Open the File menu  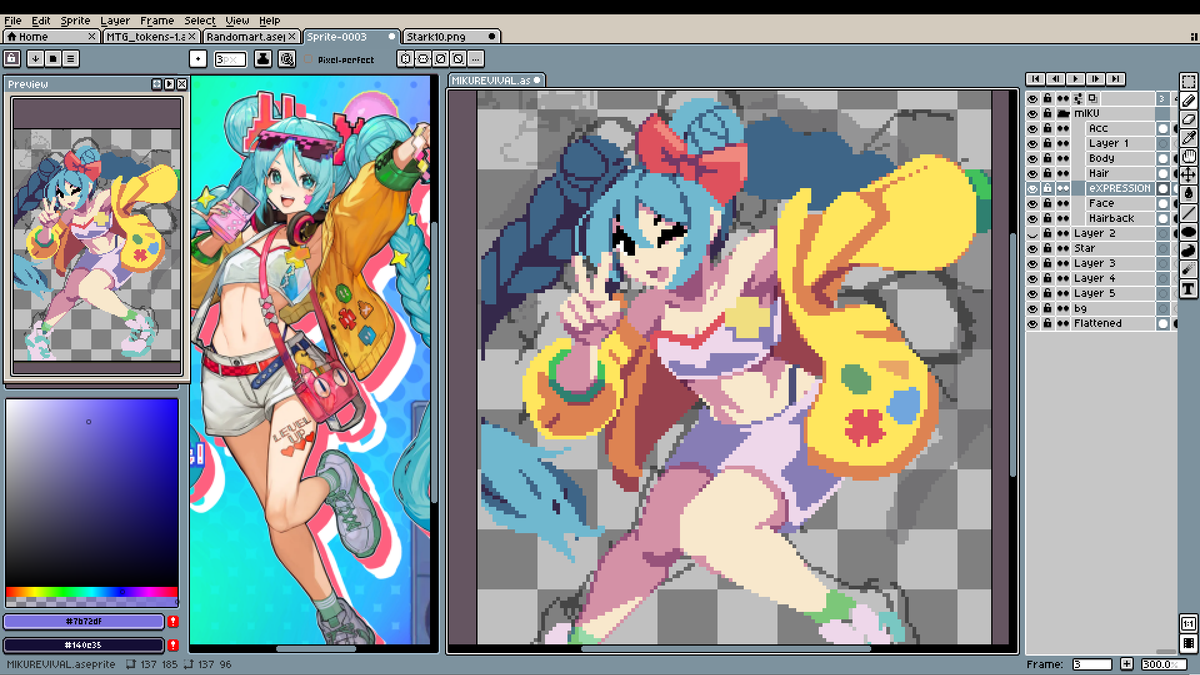pos(13,20)
